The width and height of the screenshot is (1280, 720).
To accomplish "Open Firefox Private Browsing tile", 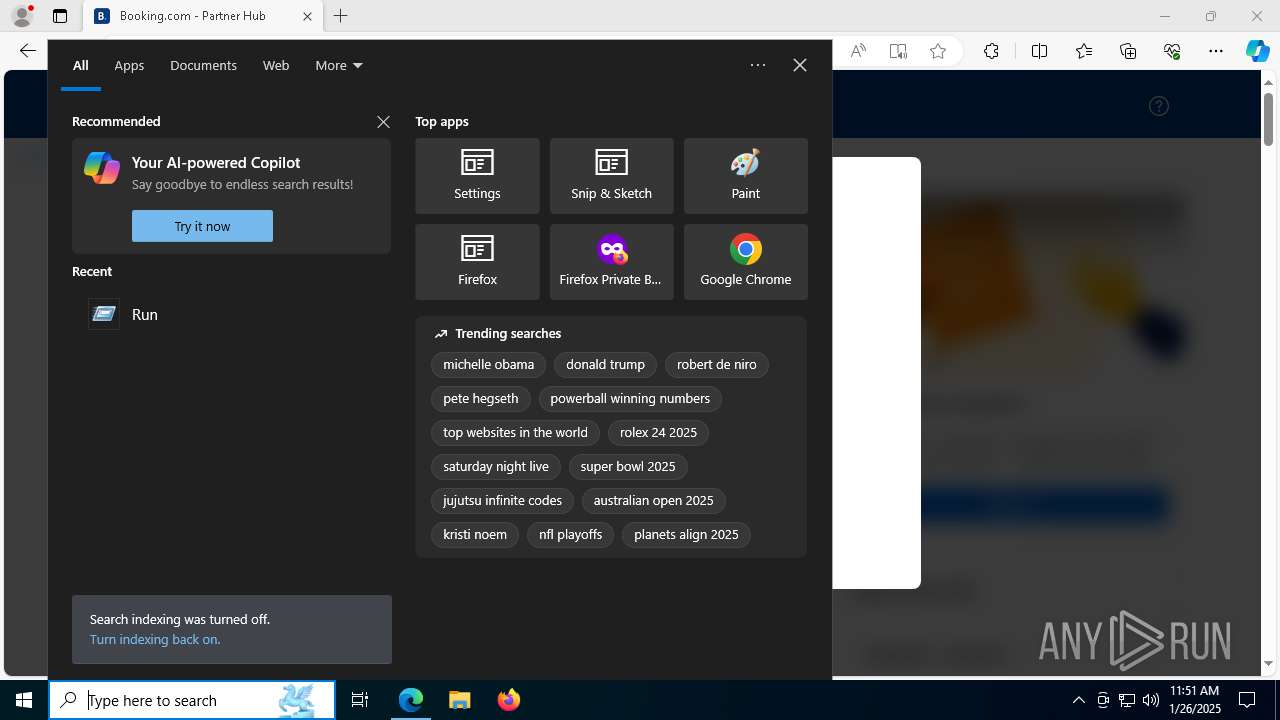I will 611,262.
